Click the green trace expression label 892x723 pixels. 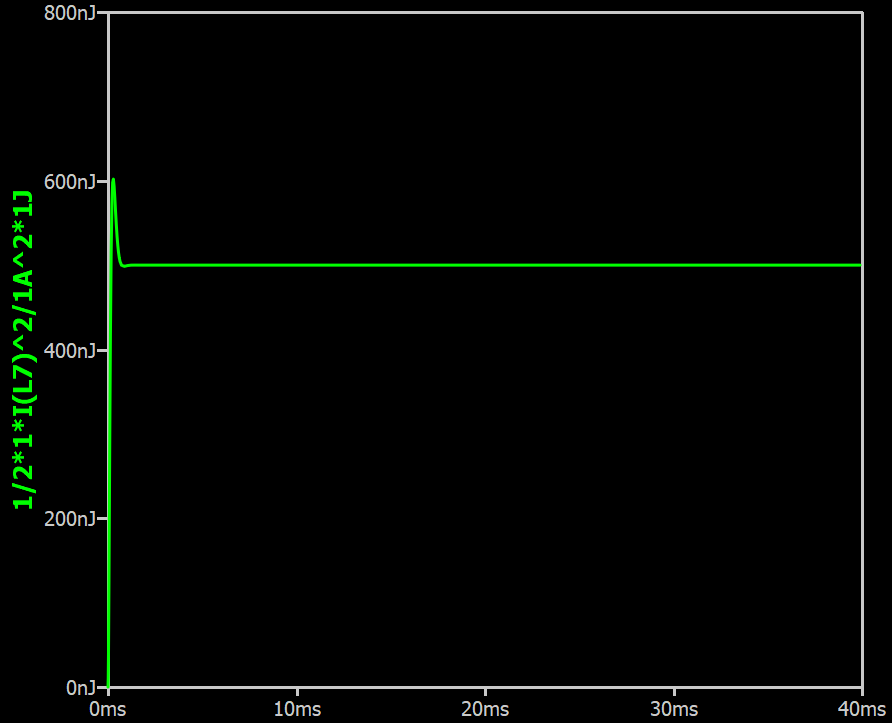click(x=23, y=350)
